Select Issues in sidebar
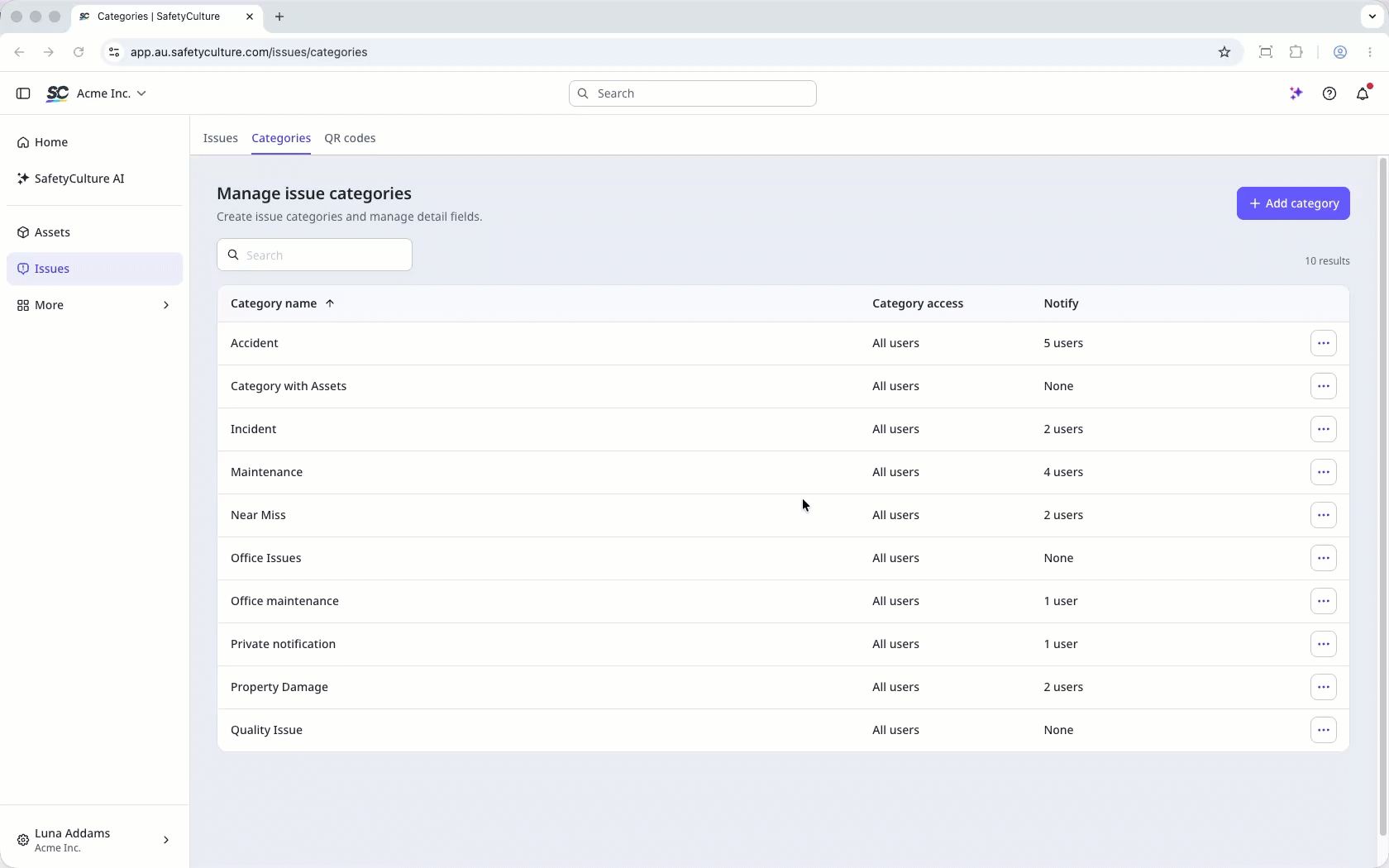 (94, 269)
